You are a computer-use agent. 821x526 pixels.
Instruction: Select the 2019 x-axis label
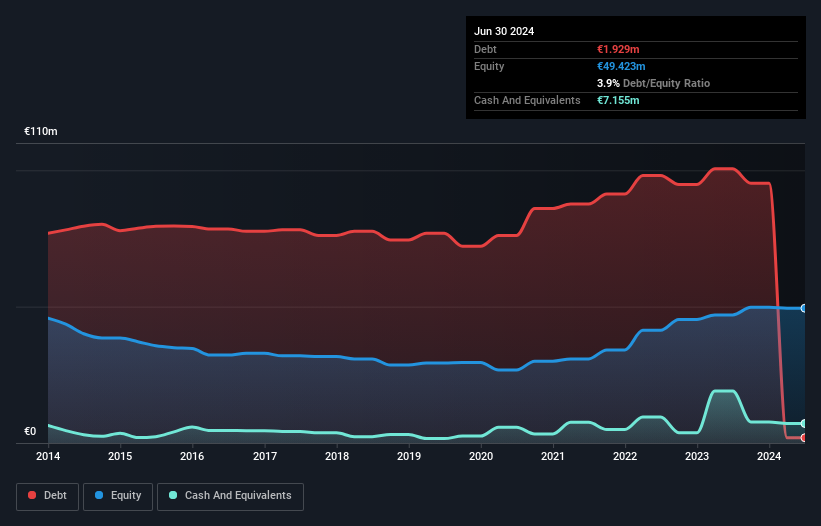(x=409, y=456)
